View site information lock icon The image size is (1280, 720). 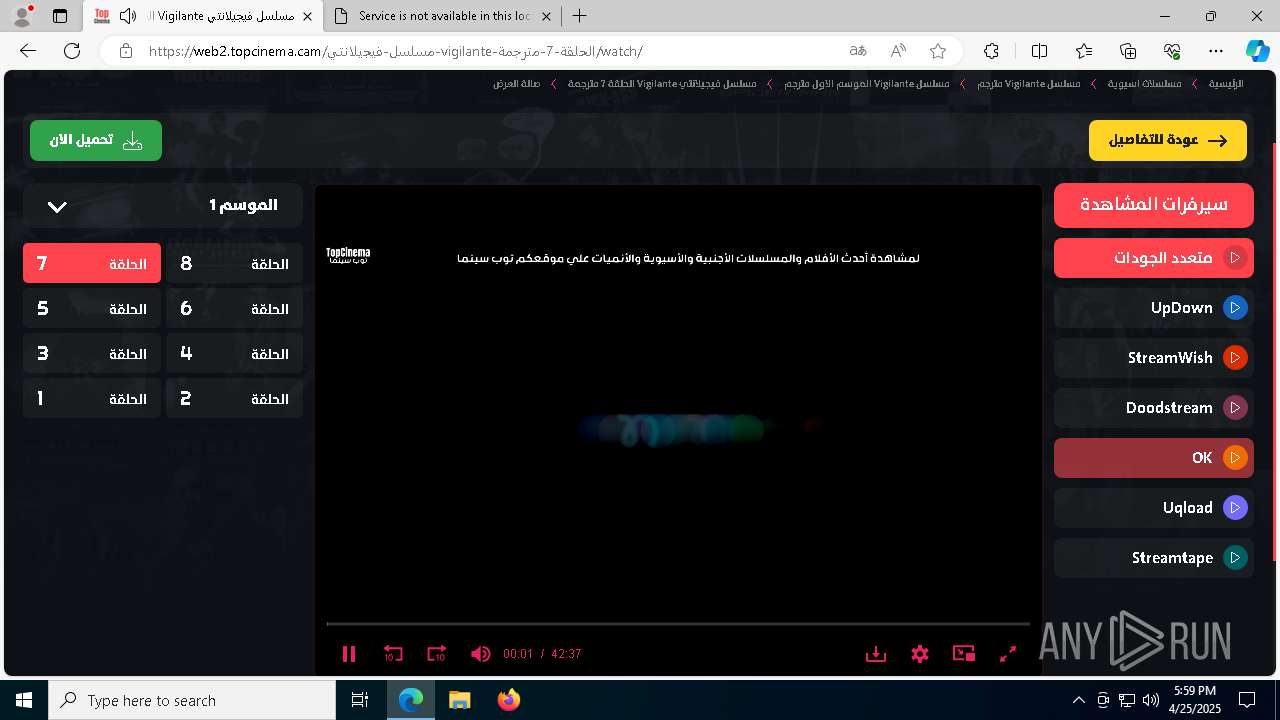(125, 51)
